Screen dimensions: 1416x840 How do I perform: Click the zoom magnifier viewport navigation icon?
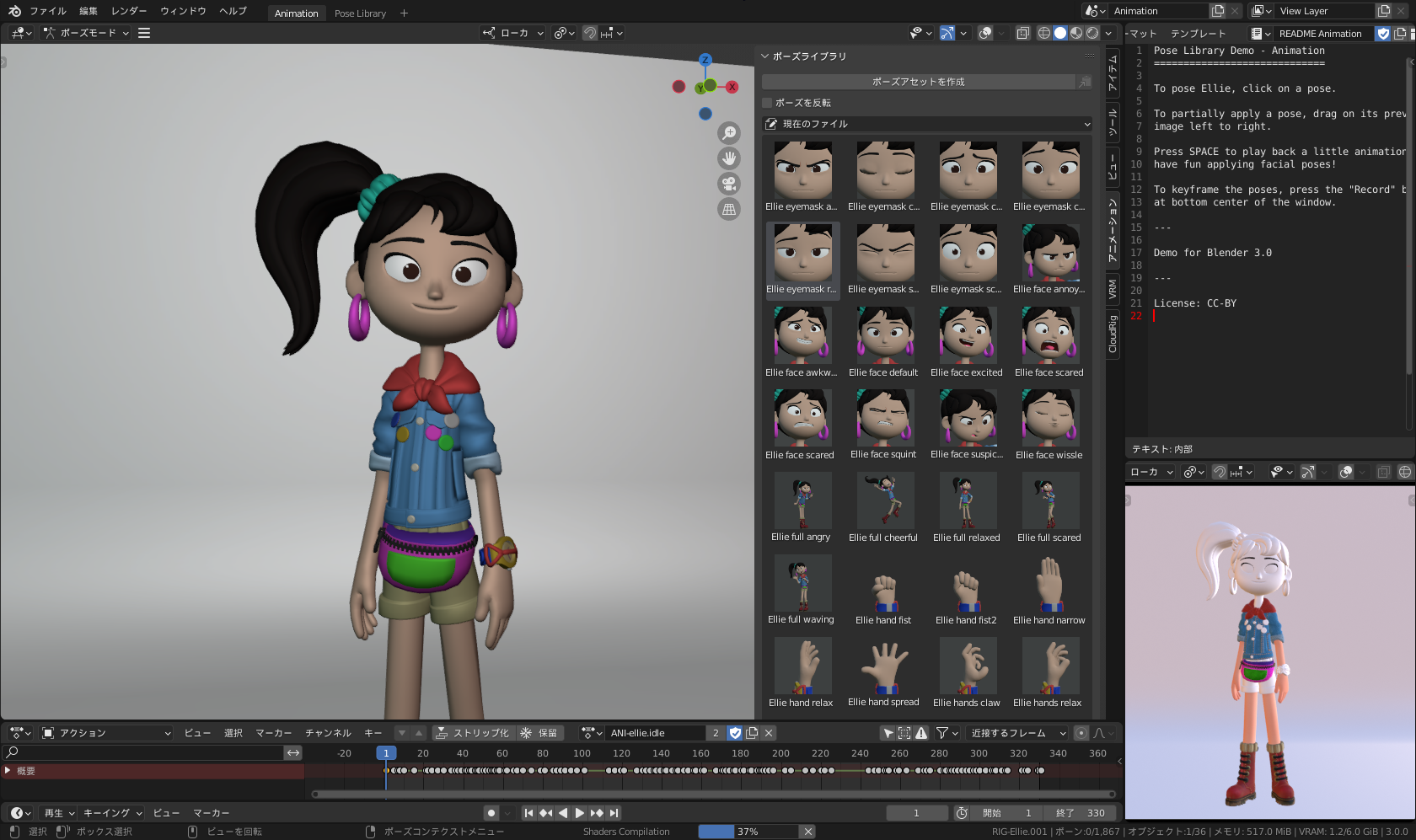click(729, 133)
